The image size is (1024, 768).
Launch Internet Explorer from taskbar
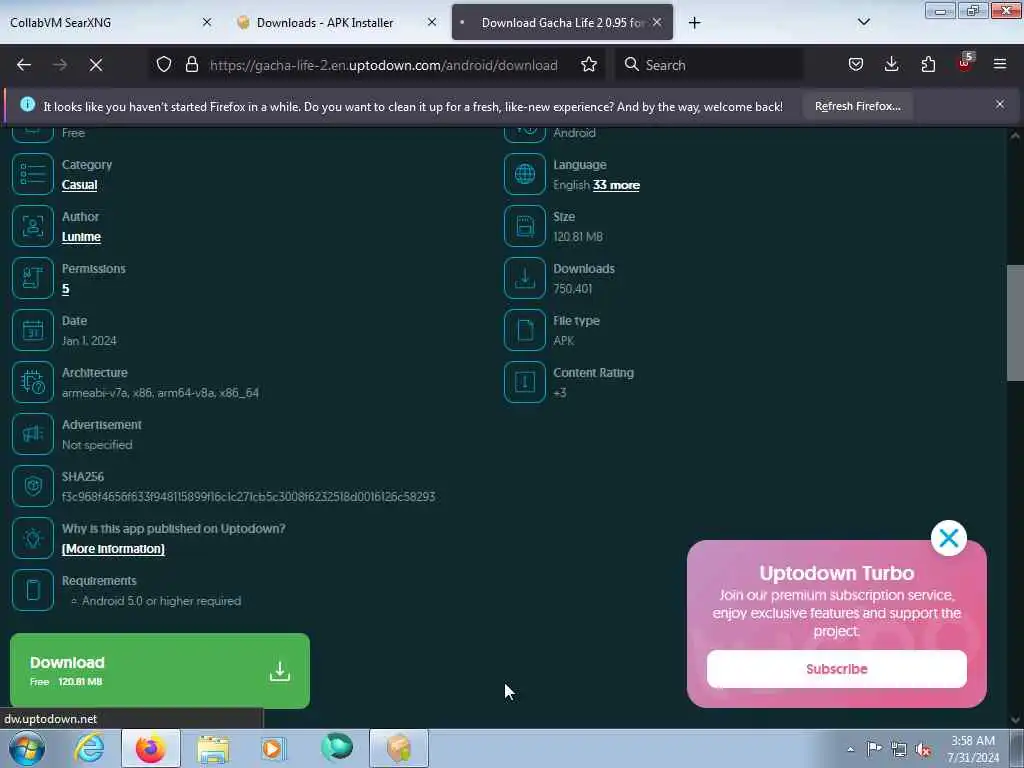89,748
